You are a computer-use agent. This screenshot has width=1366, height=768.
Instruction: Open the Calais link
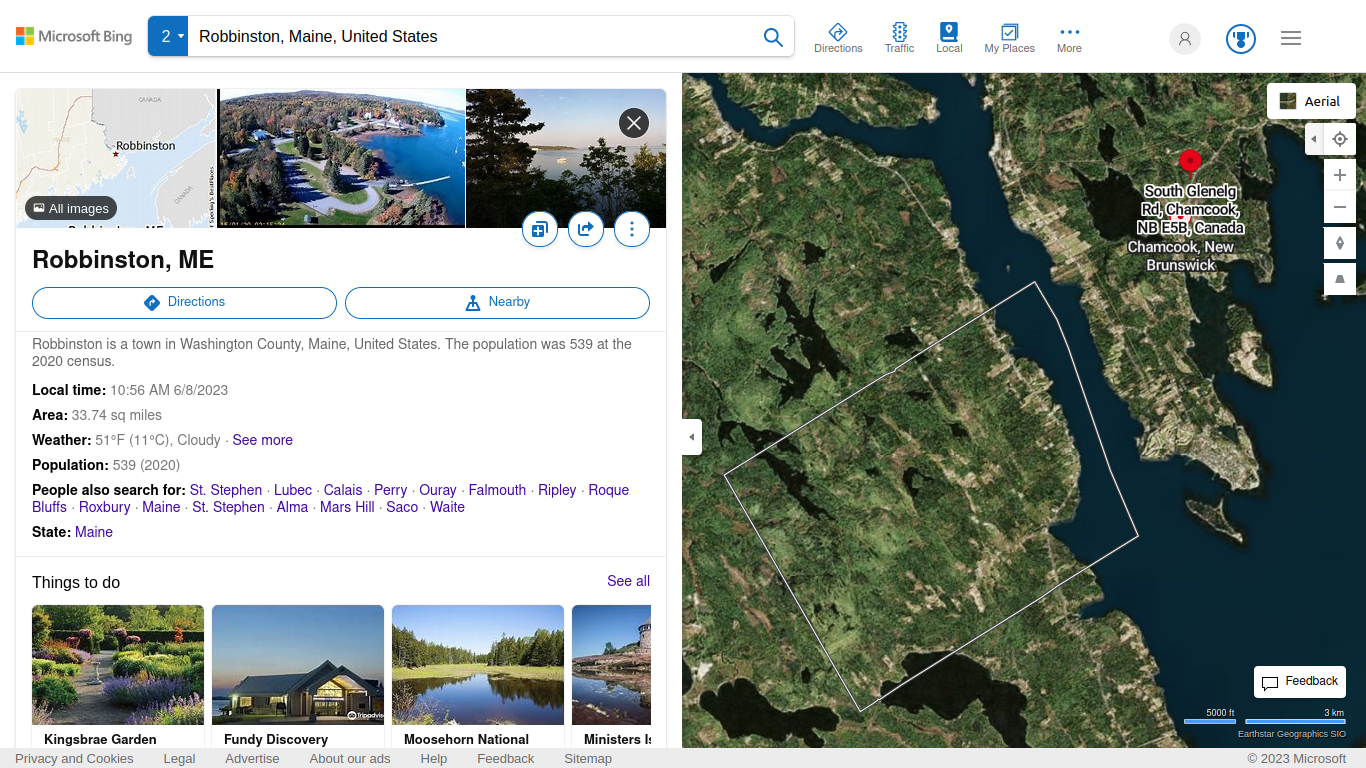click(x=343, y=490)
